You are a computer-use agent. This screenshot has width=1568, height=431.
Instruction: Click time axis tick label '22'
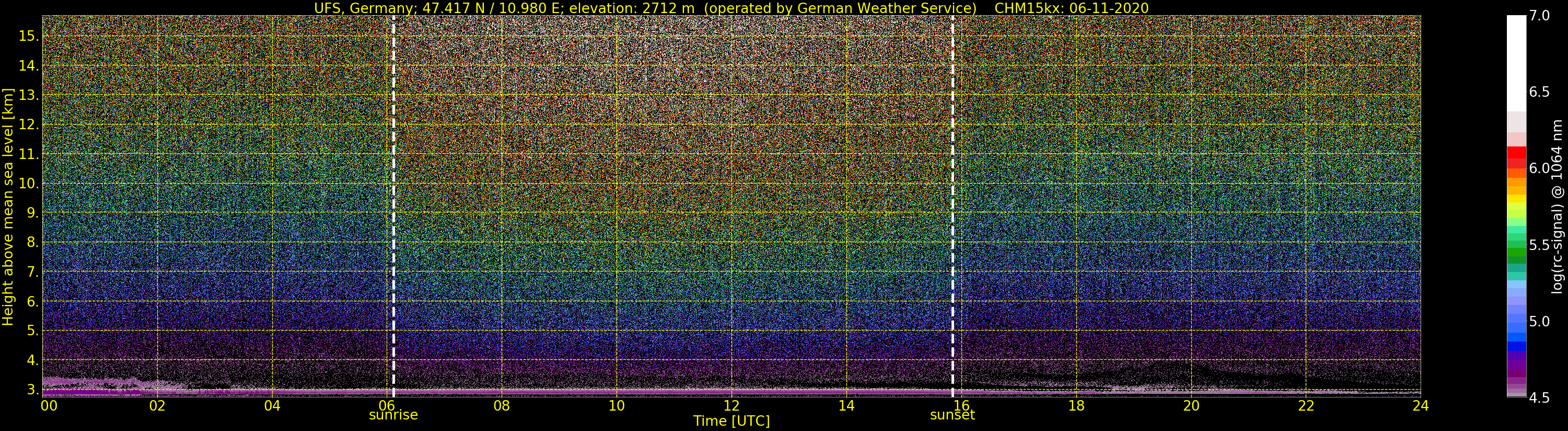1306,405
